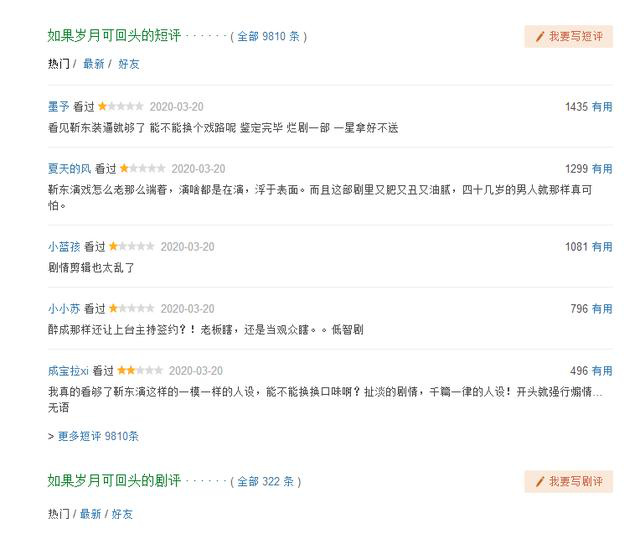Click the star rating next to 小蓝孩
Viewport: 640px width, 534px height.
pyautogui.click(x=132, y=246)
